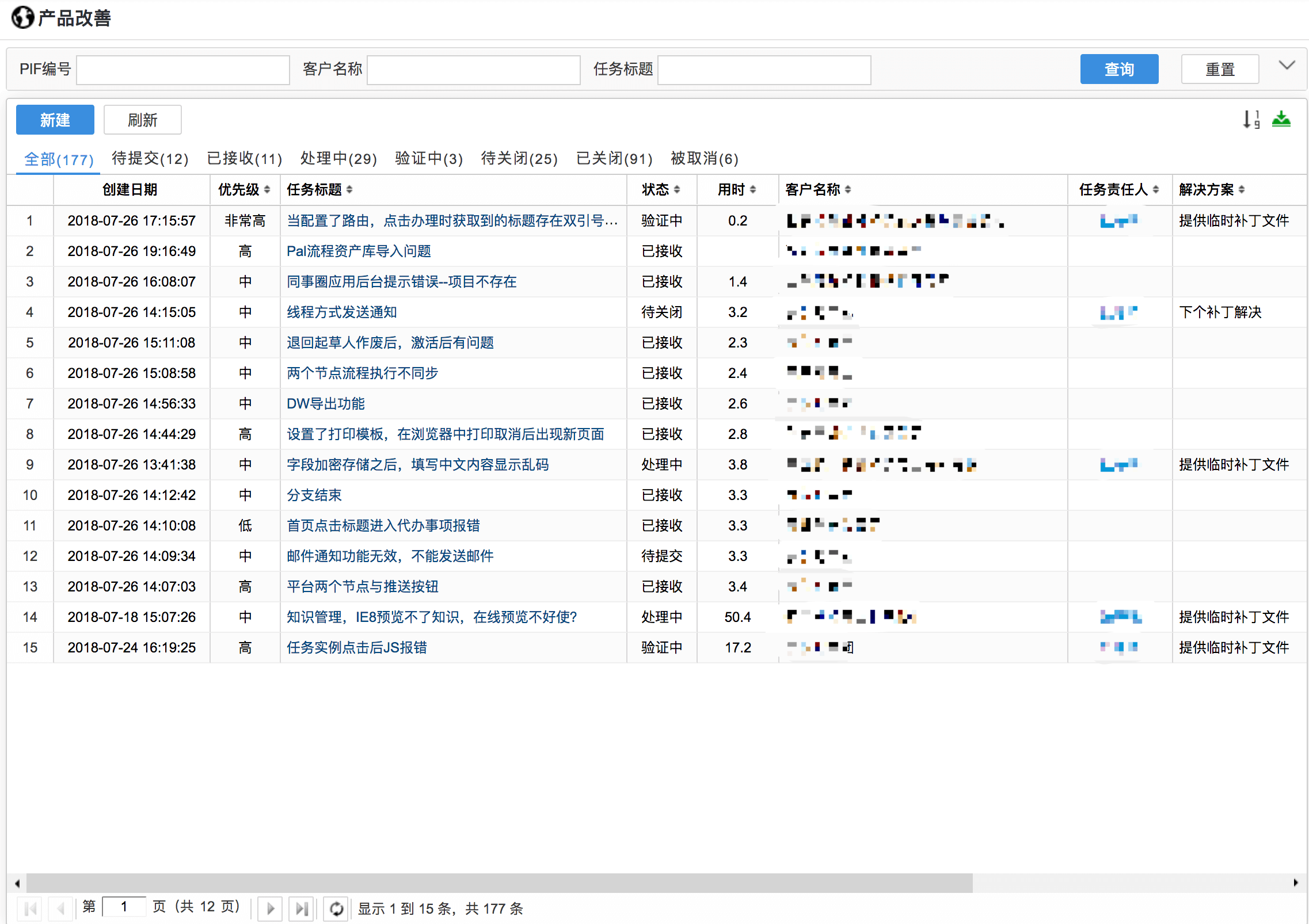The width and height of the screenshot is (1309, 924).
Task: Focus the 客户名称 search input
Action: point(474,70)
